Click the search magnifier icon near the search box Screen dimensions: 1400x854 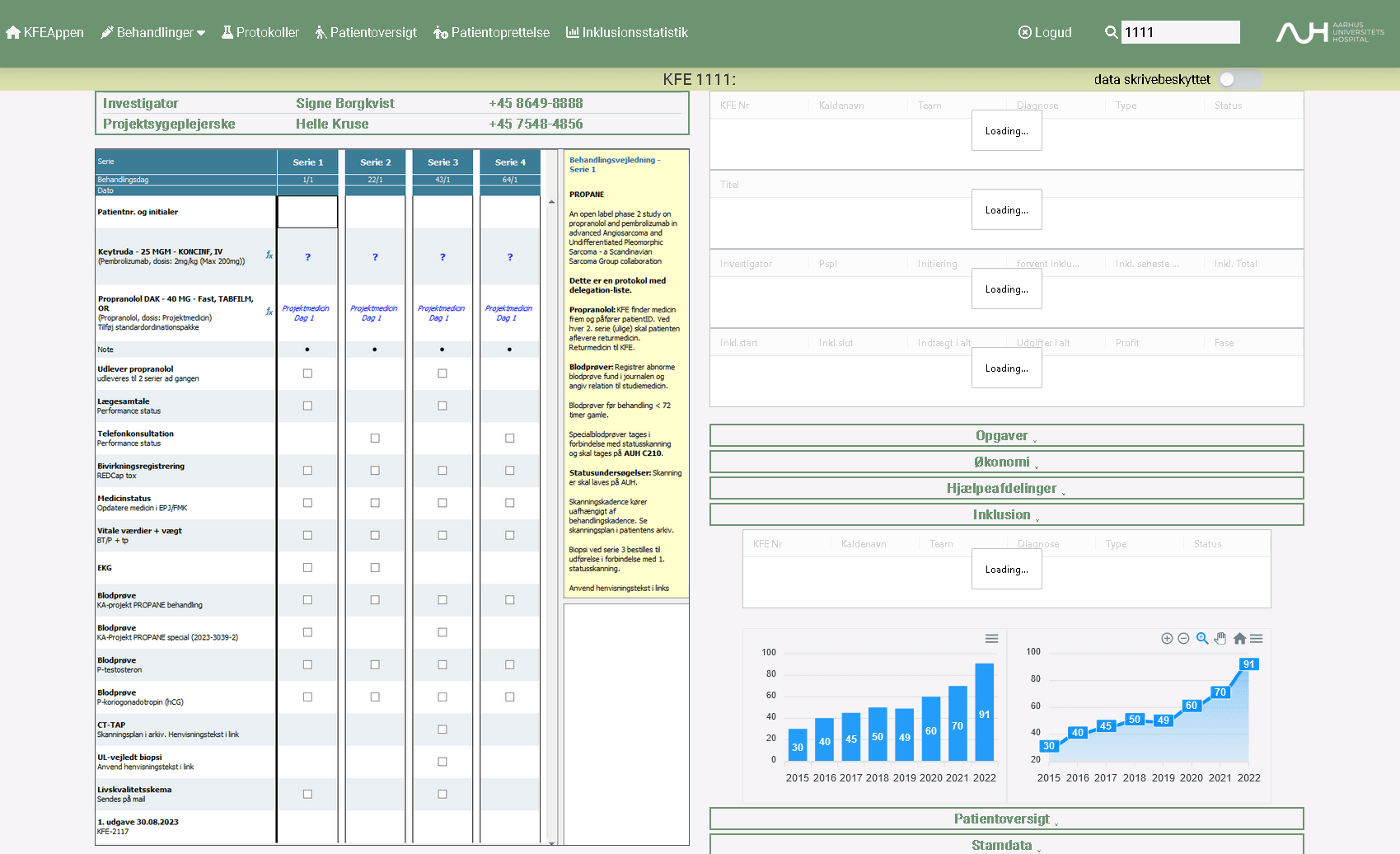1110,32
